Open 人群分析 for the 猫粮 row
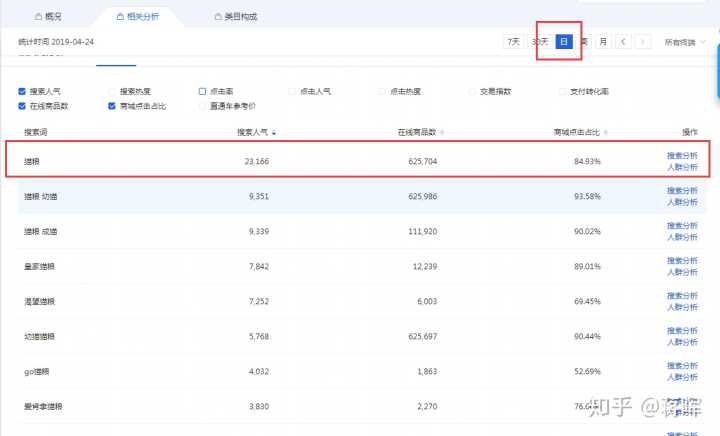 click(x=682, y=166)
